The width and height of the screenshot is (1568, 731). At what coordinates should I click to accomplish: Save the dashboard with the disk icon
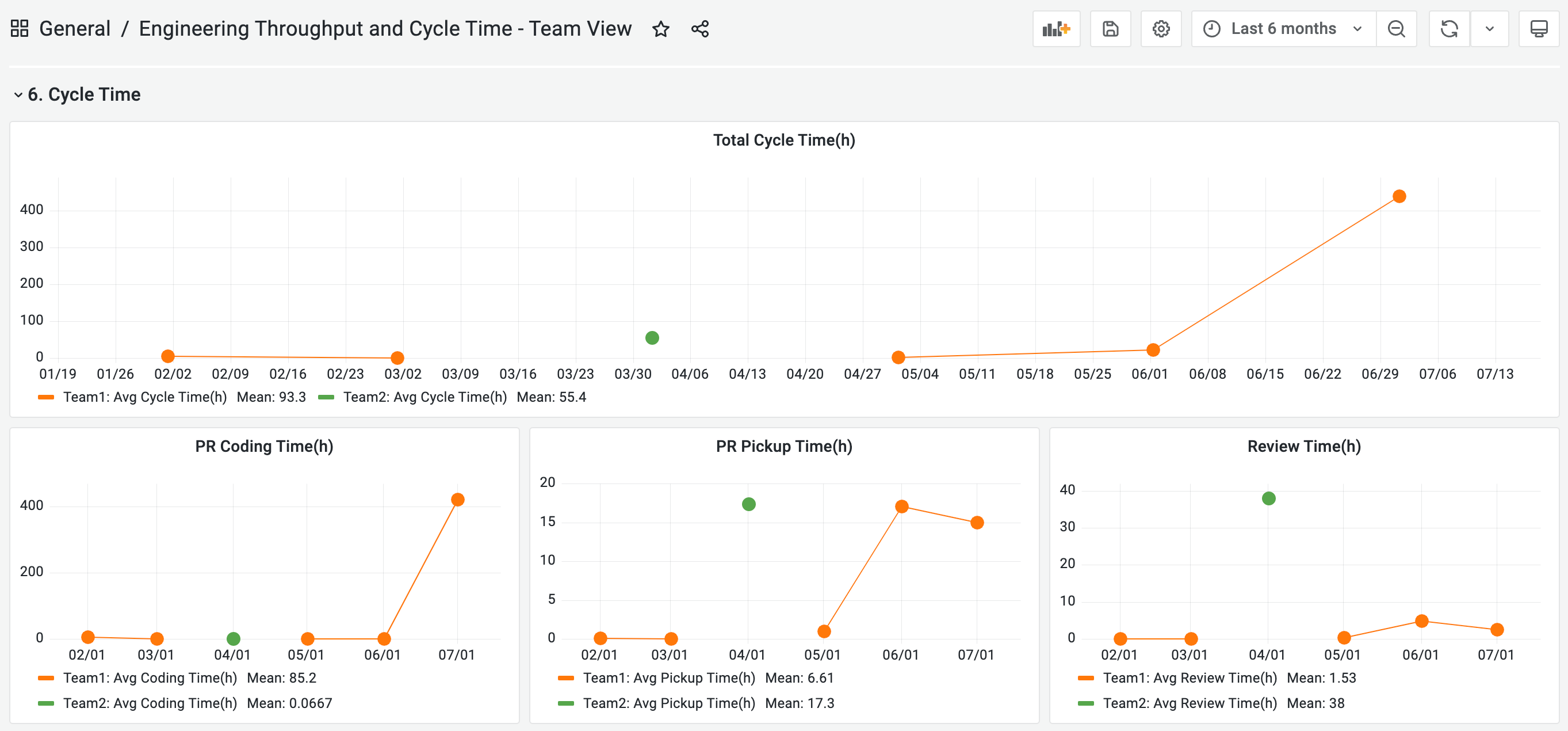(1110, 29)
